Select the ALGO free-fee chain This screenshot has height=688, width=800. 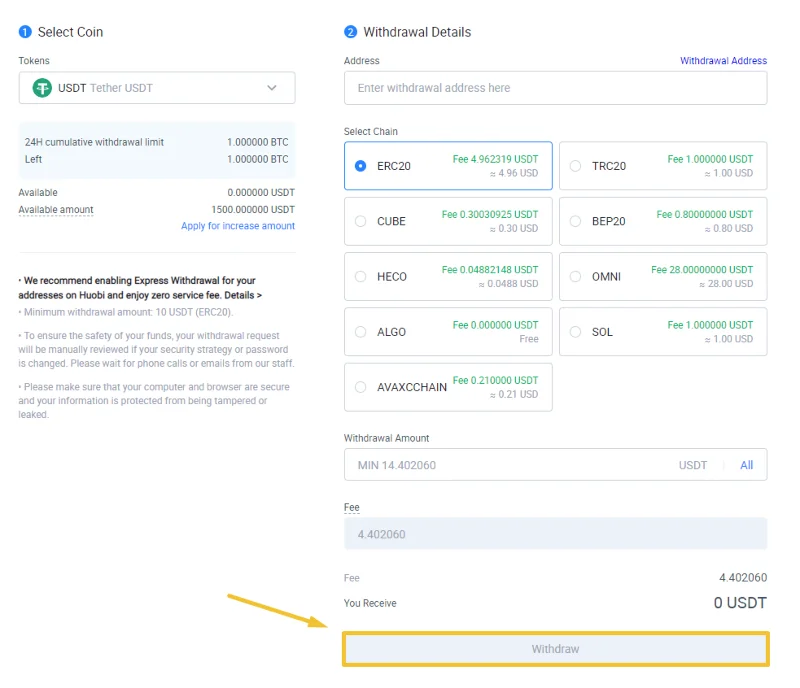448,332
